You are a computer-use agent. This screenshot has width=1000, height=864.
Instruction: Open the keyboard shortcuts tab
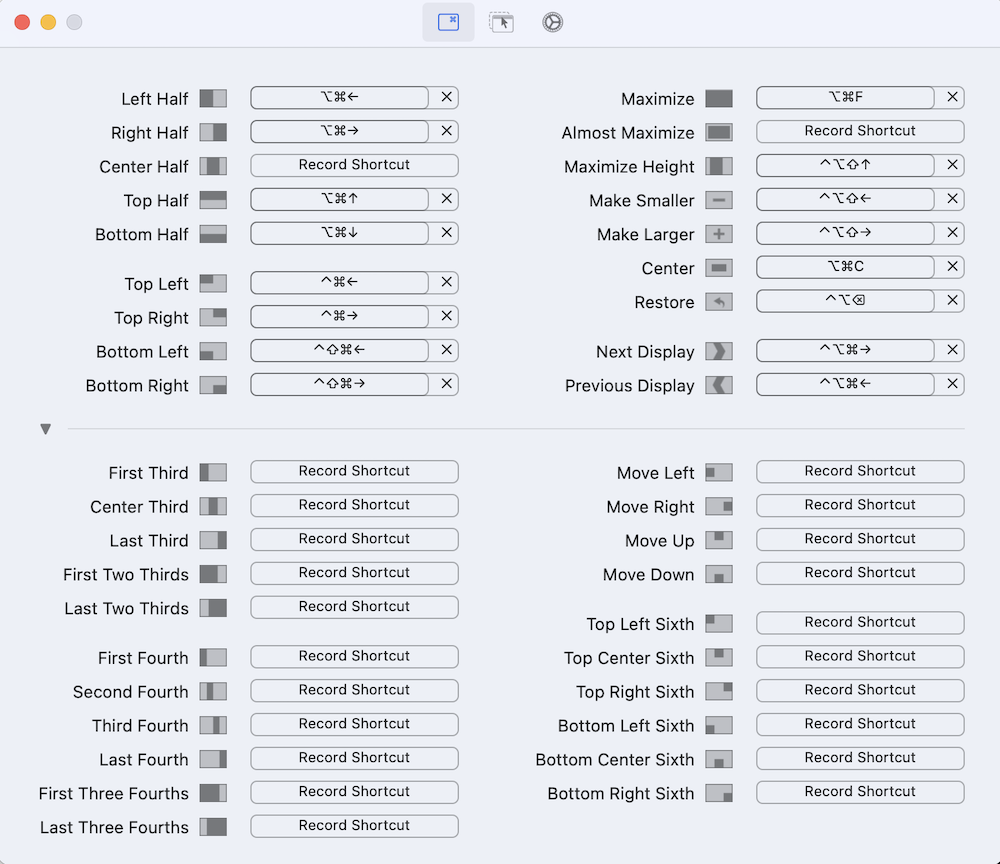[x=448, y=22]
